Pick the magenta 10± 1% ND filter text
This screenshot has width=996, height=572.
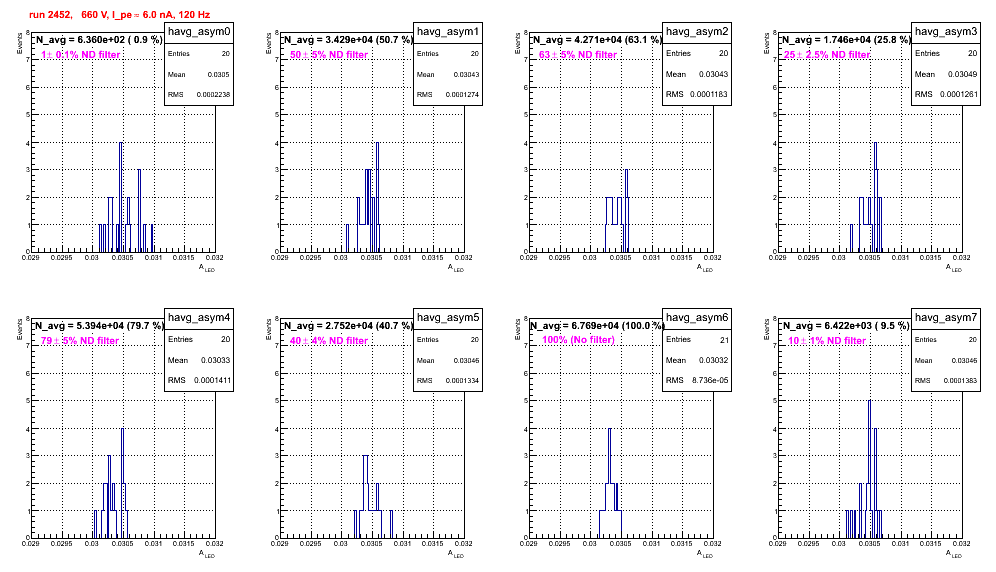[827, 341]
